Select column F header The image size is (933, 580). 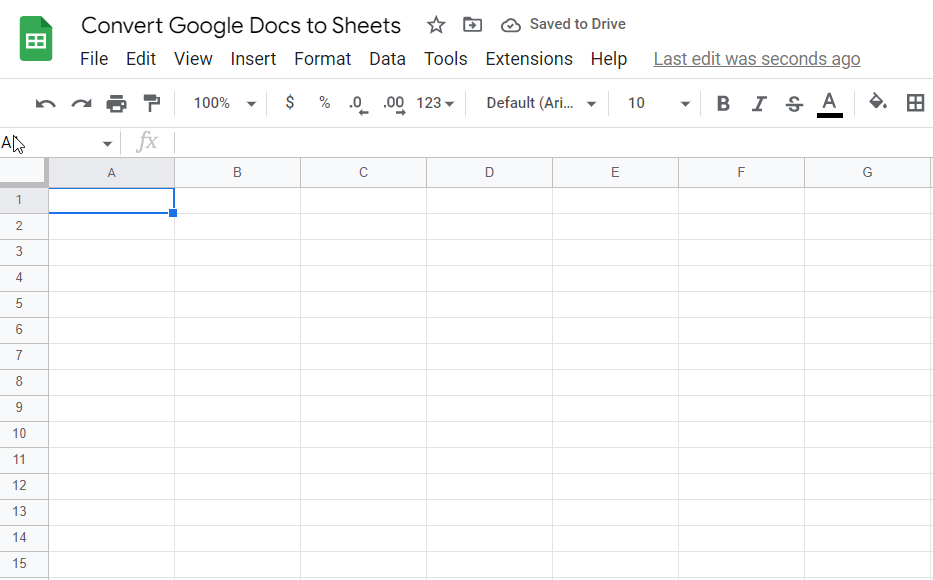tap(741, 173)
